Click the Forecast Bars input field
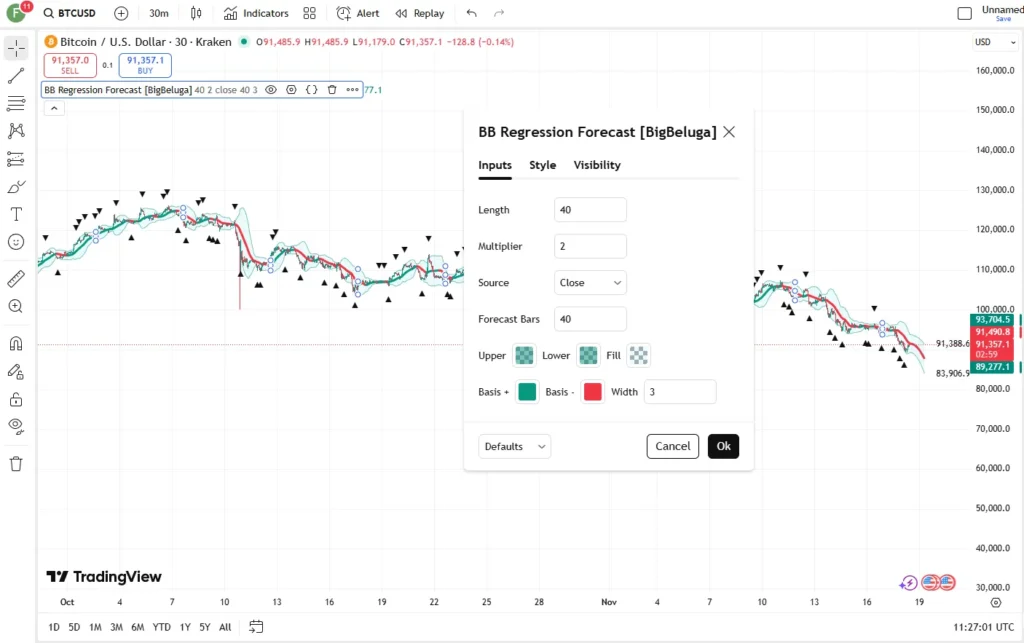1024x643 pixels. [590, 319]
